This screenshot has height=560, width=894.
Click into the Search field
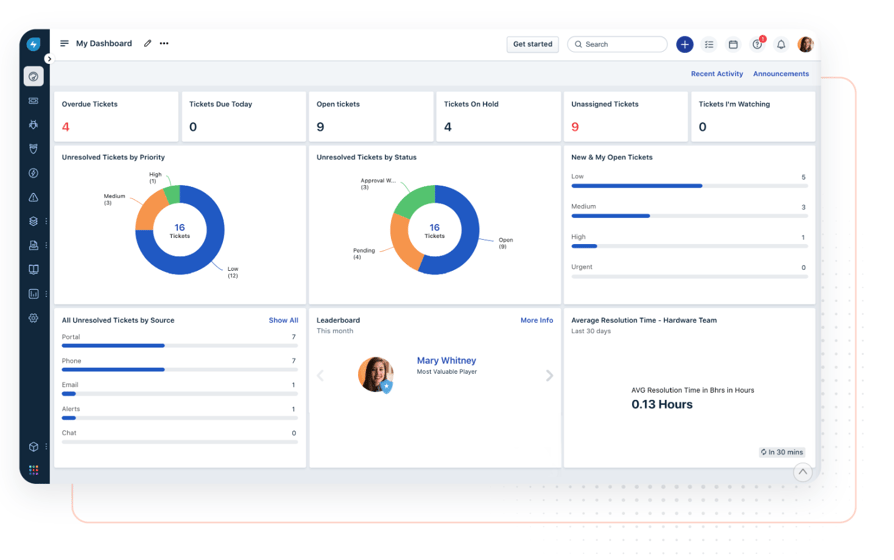(x=622, y=44)
